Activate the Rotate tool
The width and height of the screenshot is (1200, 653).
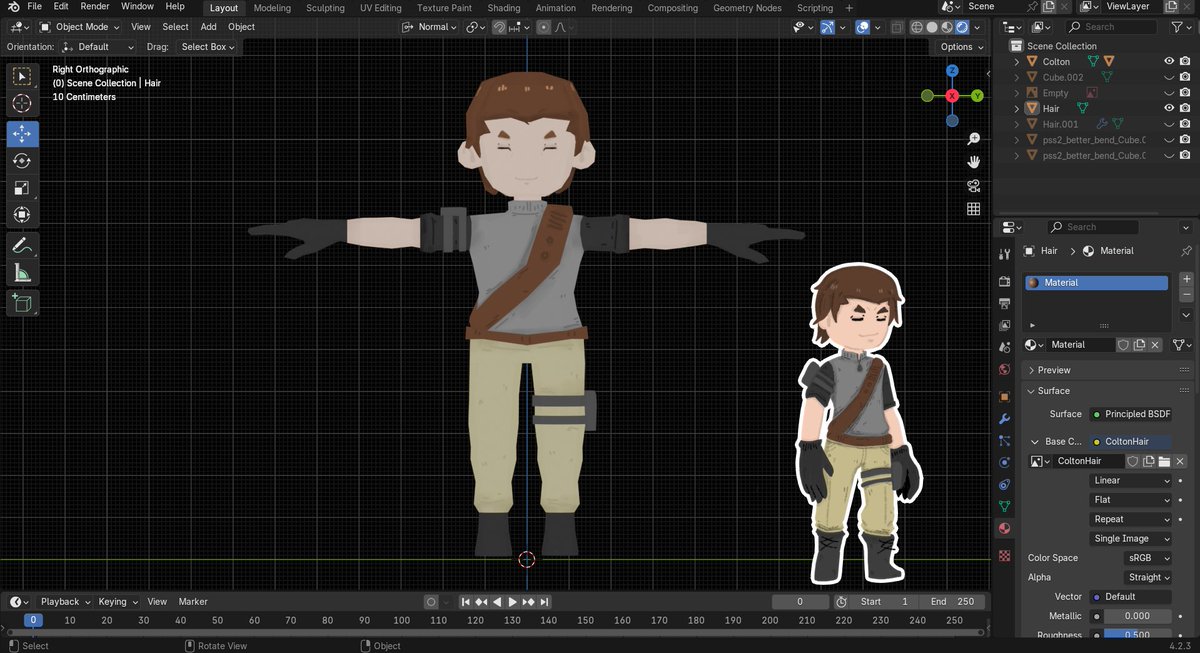[x=22, y=160]
